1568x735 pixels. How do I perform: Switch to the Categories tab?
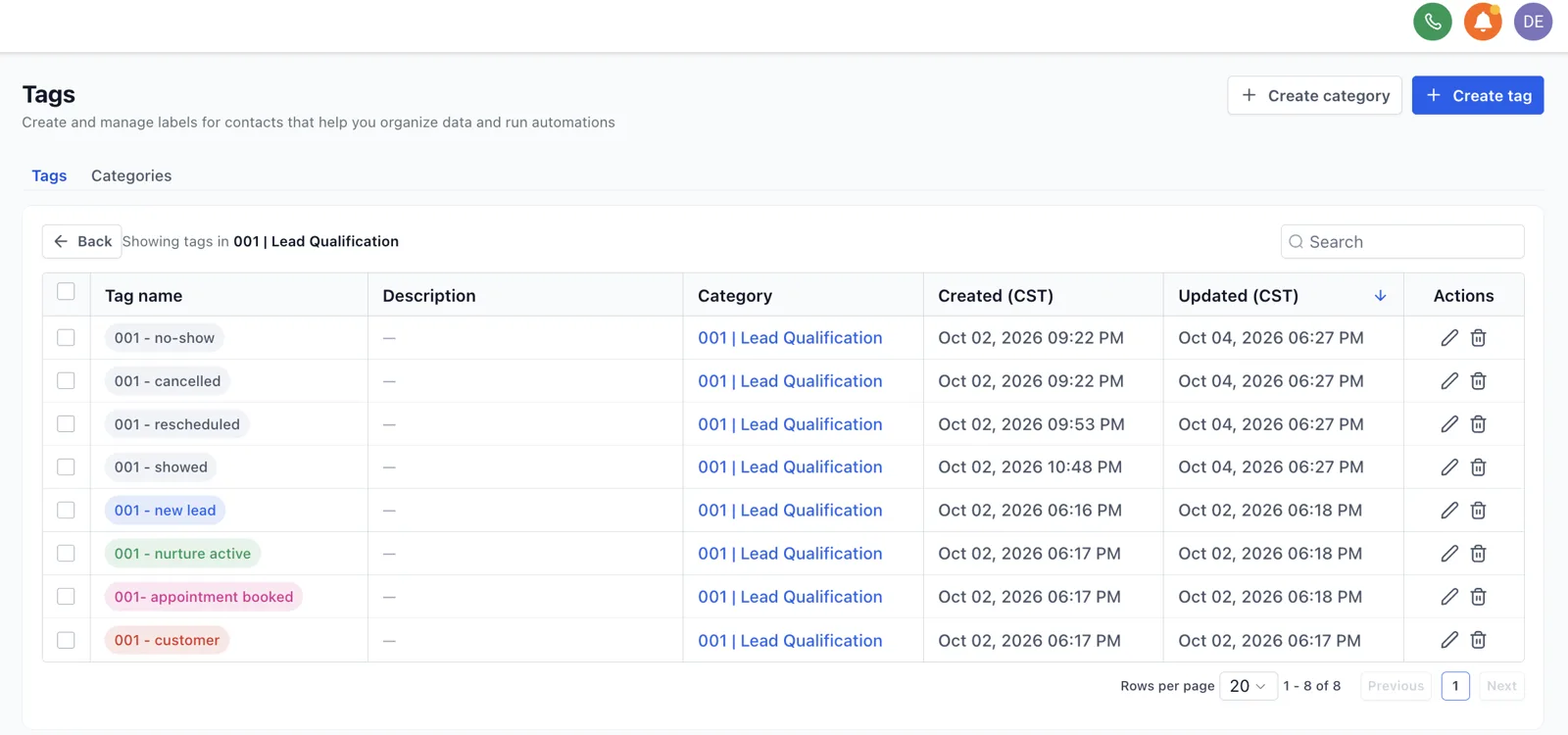(x=131, y=175)
